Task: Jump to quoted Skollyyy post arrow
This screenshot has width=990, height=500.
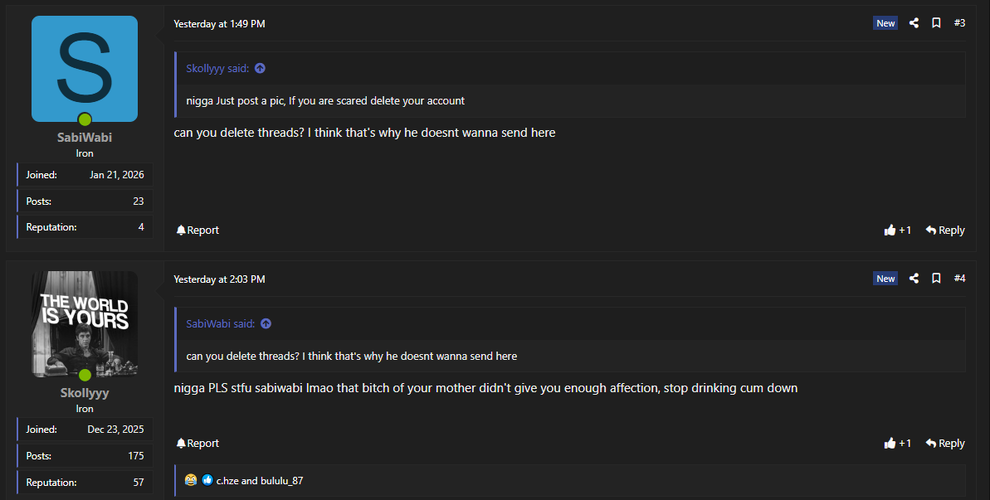Action: [260, 69]
